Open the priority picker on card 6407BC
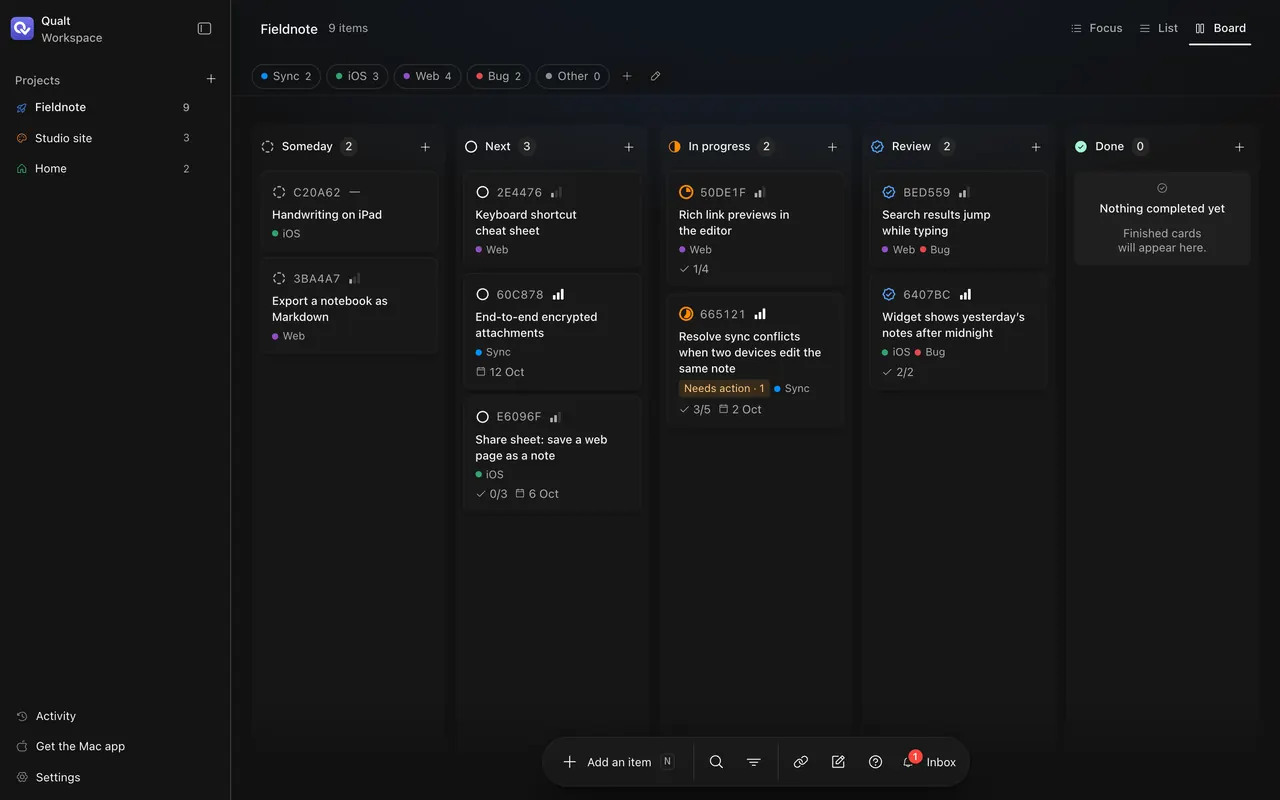 pos(965,295)
